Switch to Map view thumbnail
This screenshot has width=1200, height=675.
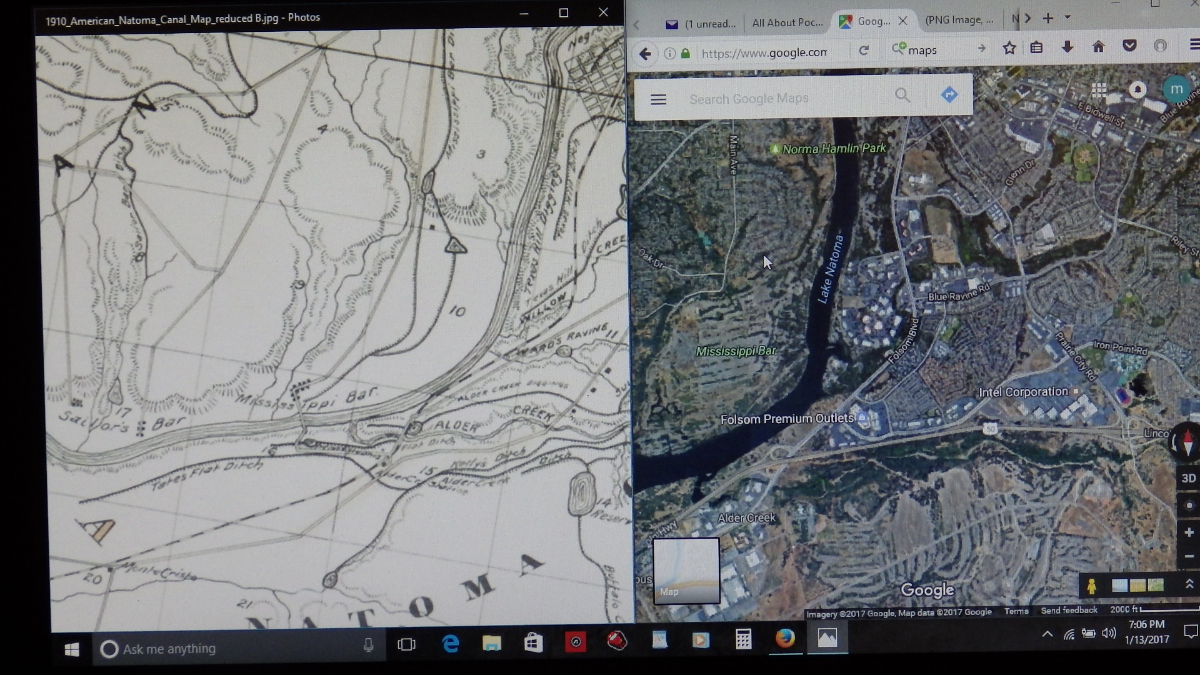click(686, 571)
